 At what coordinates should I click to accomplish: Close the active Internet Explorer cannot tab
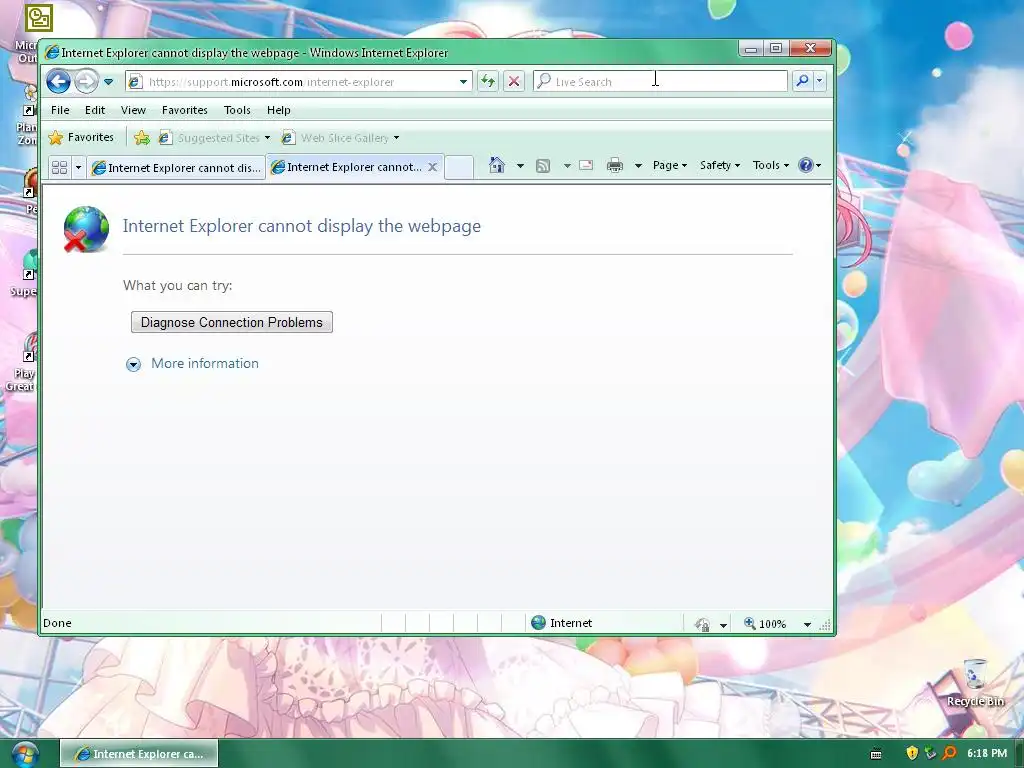[432, 167]
